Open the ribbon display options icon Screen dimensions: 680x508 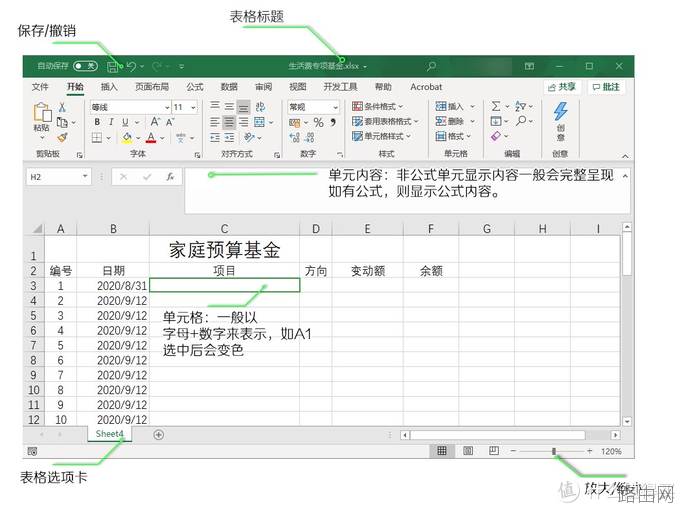(529, 66)
